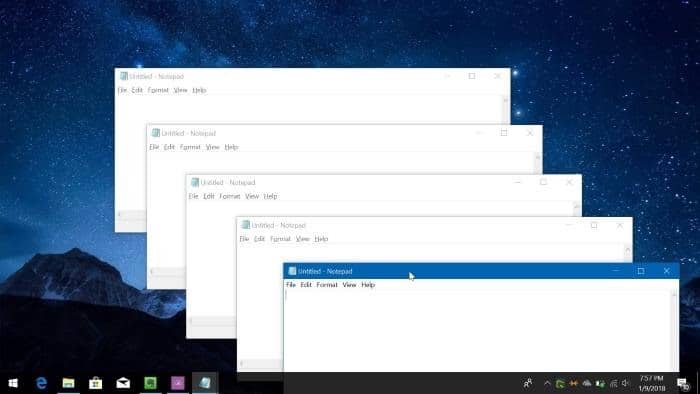Click the horizontal scroll-left arrow of the middle Notepad window
This screenshot has height=394, width=700.
[x=191, y=321]
